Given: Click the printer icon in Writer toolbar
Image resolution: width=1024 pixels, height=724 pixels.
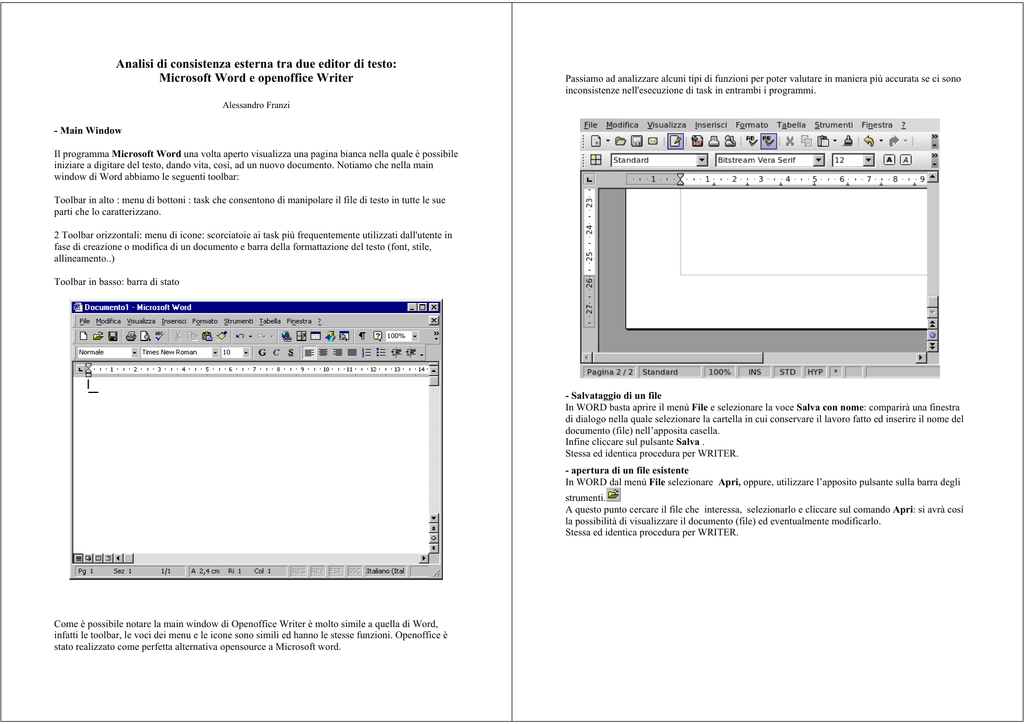Looking at the screenshot, I should pyautogui.click(x=714, y=141).
